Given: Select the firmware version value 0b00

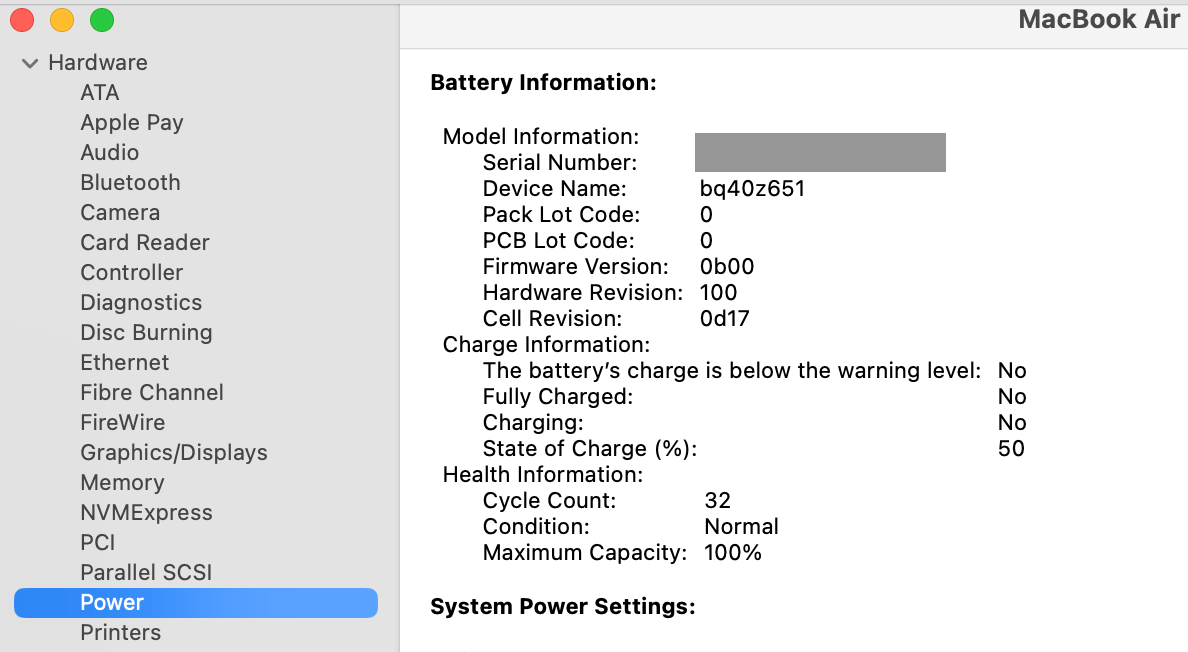Looking at the screenshot, I should point(727,267).
